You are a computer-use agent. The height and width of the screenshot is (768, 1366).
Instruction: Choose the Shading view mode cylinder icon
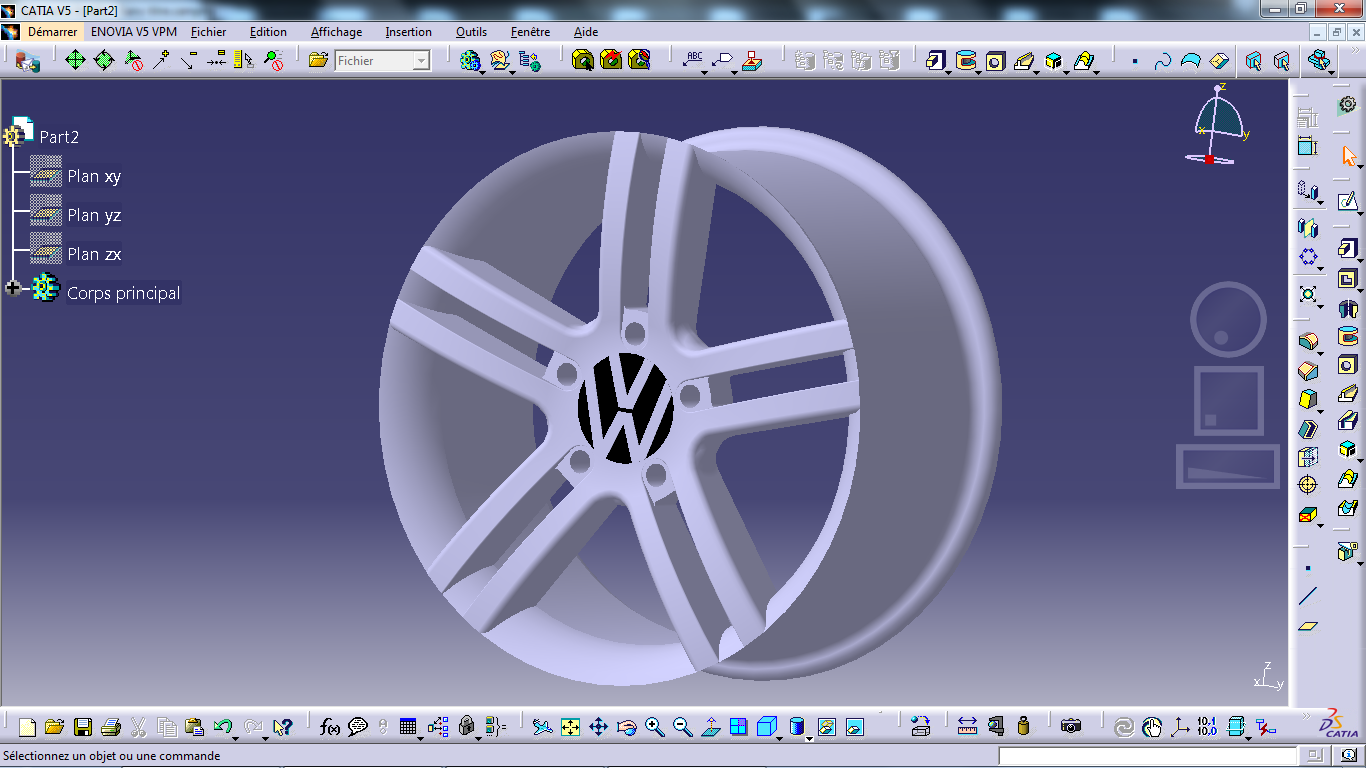click(797, 727)
